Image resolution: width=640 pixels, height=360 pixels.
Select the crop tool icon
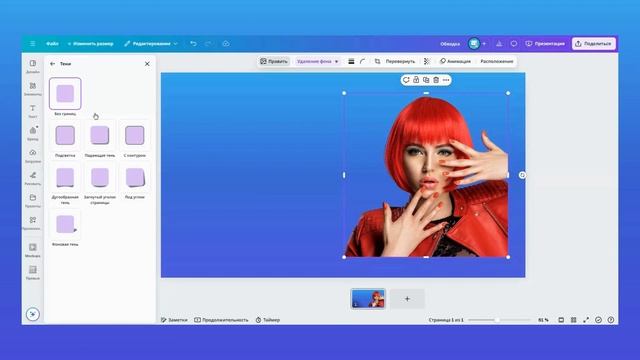(x=377, y=61)
